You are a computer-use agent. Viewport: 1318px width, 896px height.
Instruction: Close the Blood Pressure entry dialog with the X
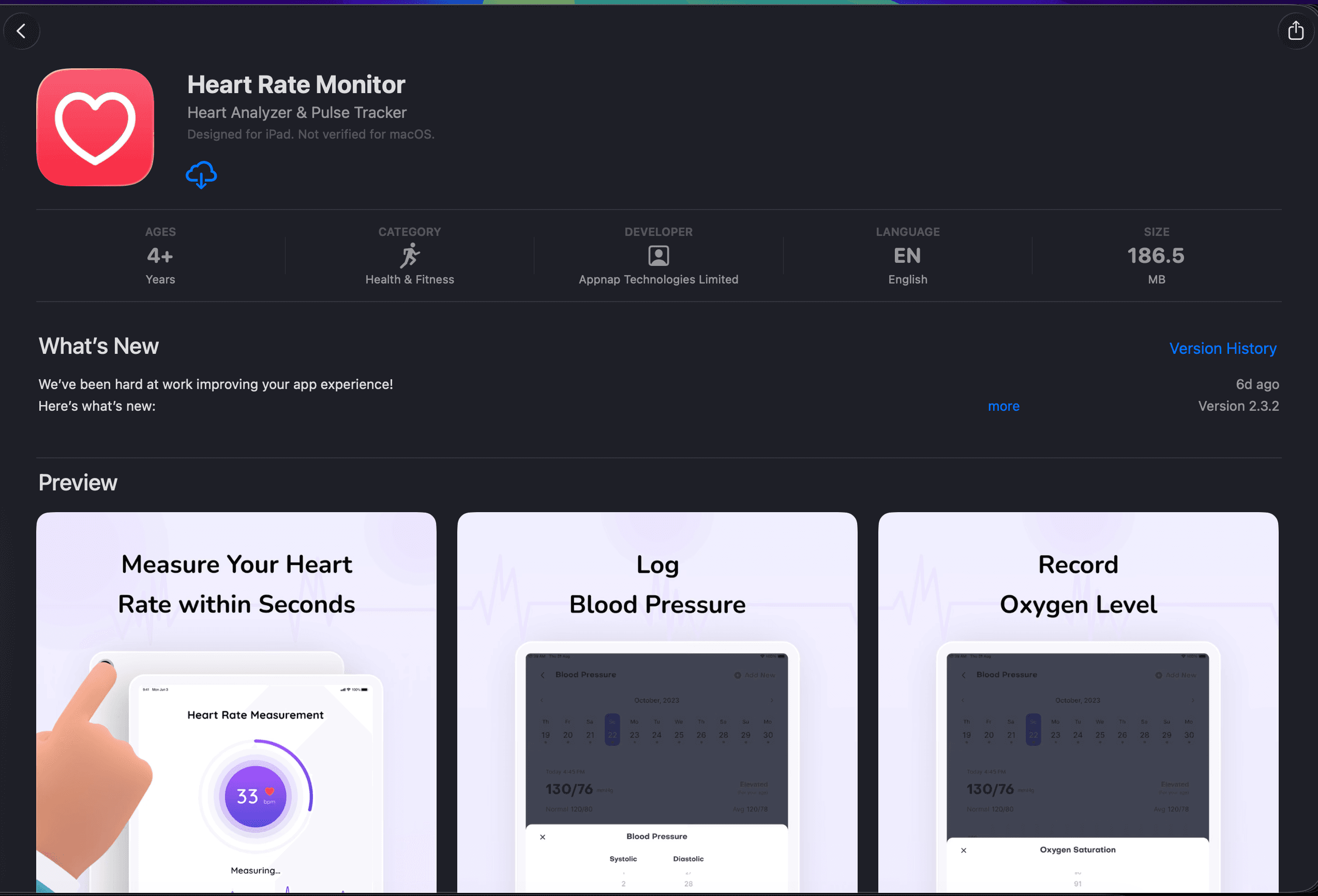(543, 837)
